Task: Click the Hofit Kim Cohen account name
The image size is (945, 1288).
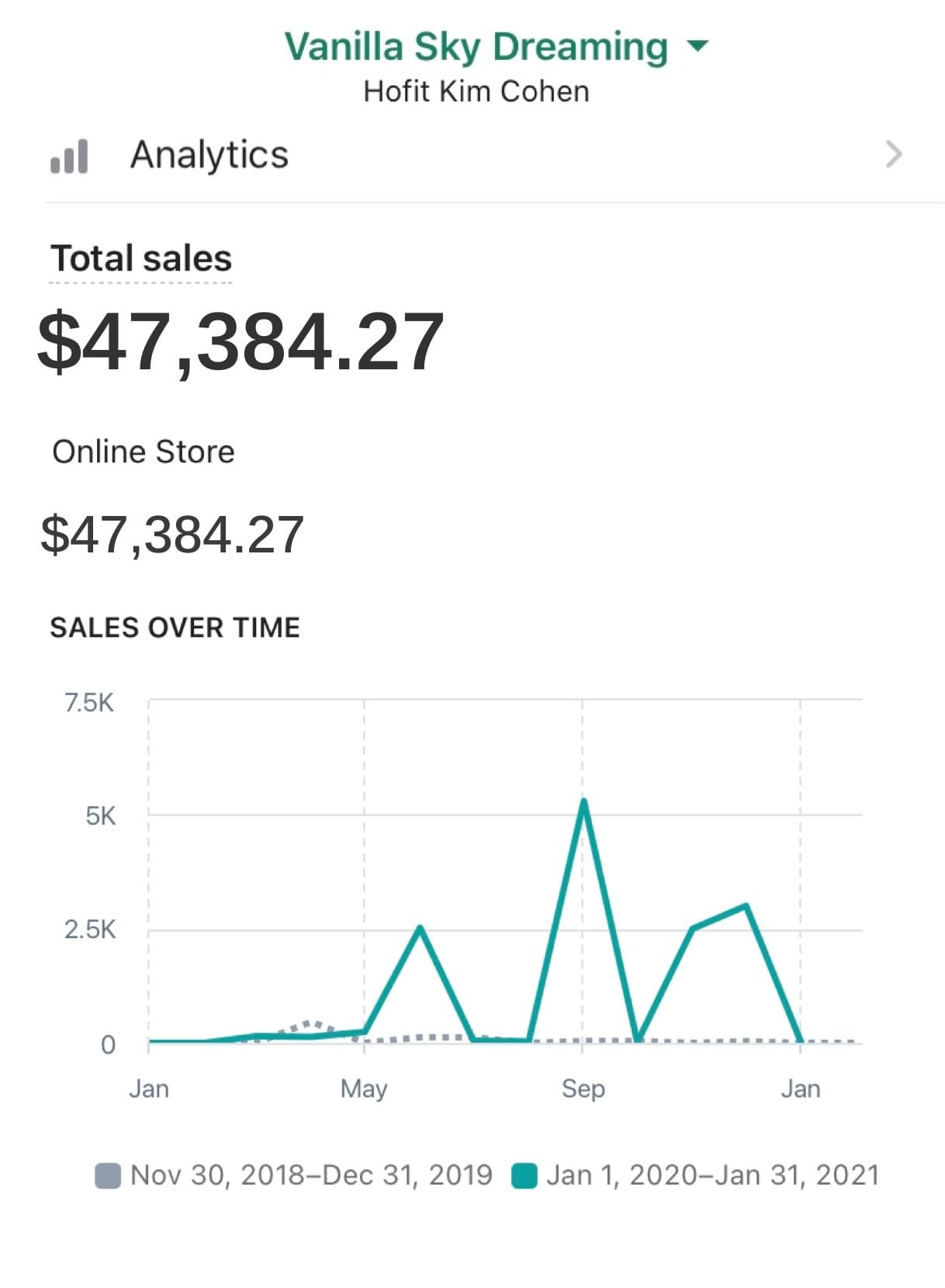Action: click(476, 92)
